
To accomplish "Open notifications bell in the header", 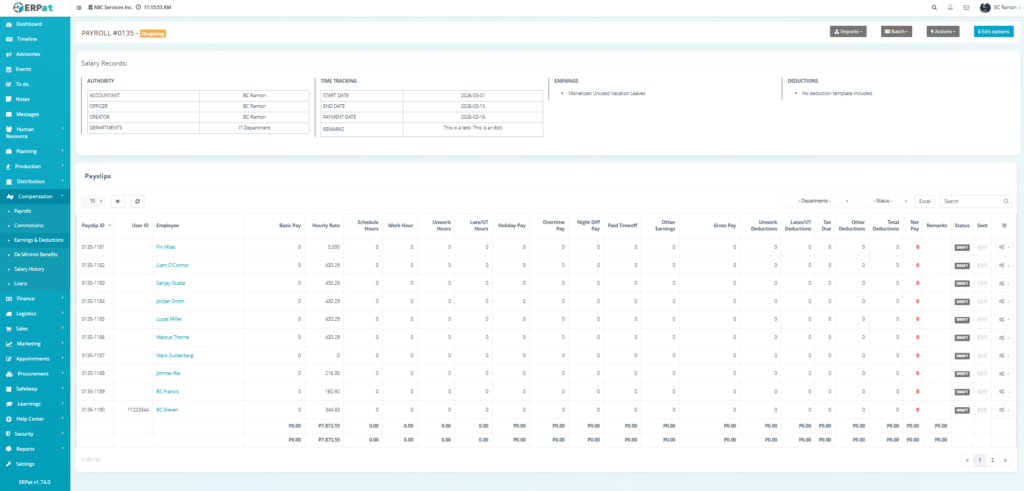I will (949, 7).
